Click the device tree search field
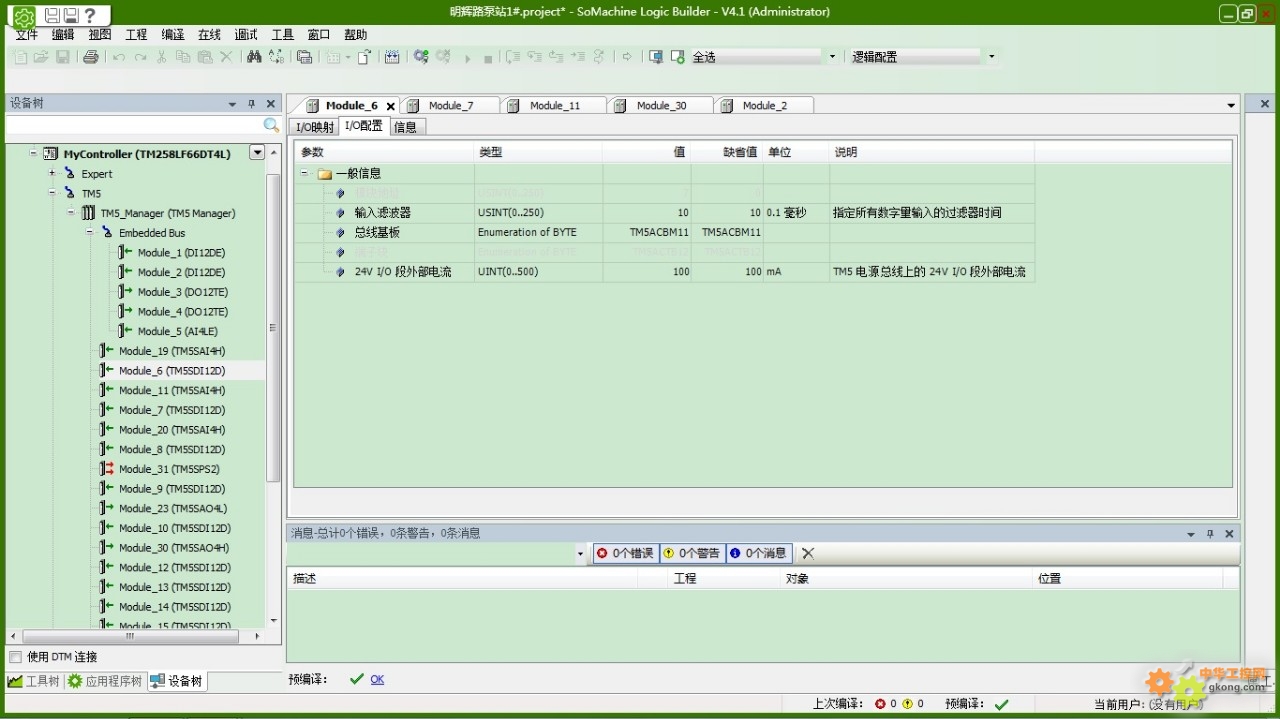 coord(134,125)
